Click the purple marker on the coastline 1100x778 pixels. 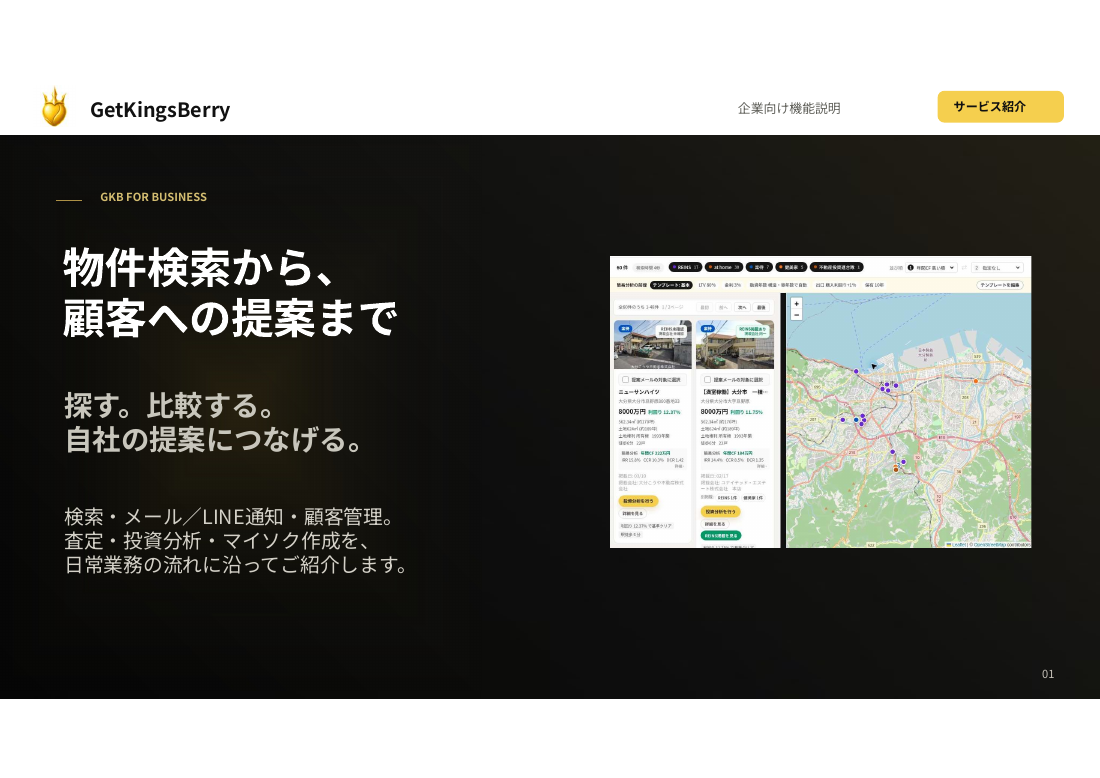(x=856, y=371)
